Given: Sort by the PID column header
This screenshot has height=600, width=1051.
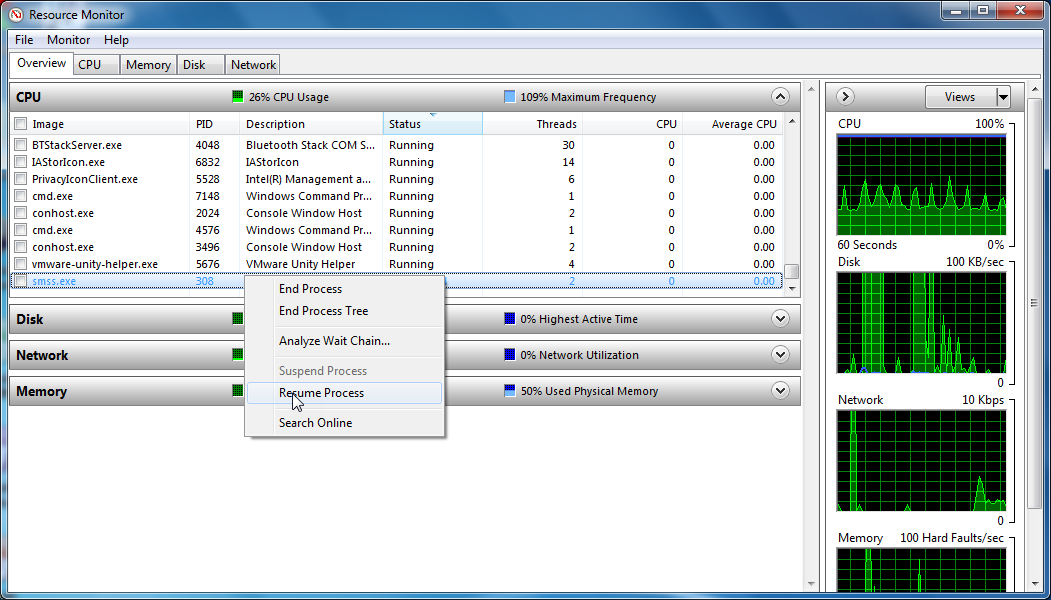Looking at the screenshot, I should (x=214, y=124).
